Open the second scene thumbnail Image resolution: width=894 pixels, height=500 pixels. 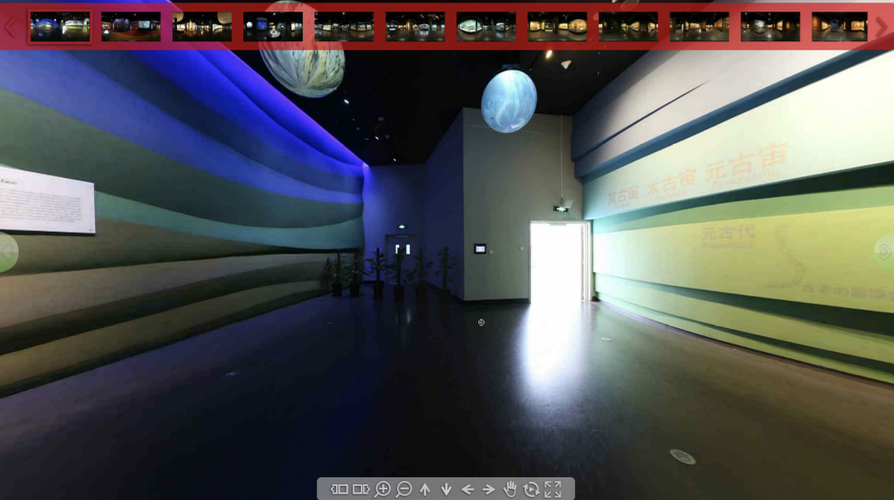point(131,27)
